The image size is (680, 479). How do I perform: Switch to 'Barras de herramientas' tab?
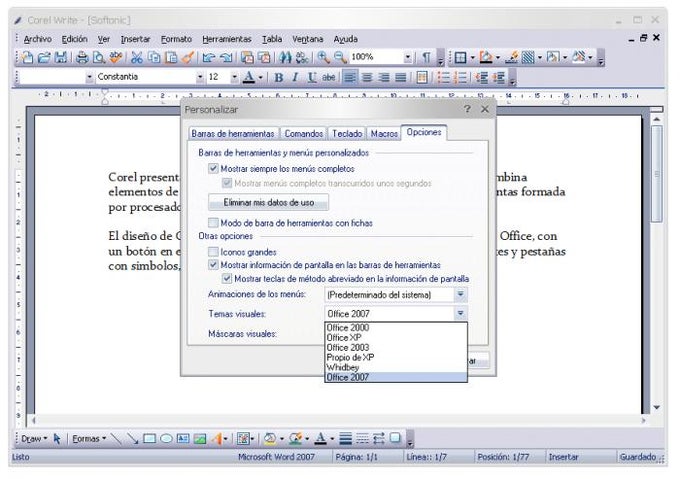coord(233,134)
